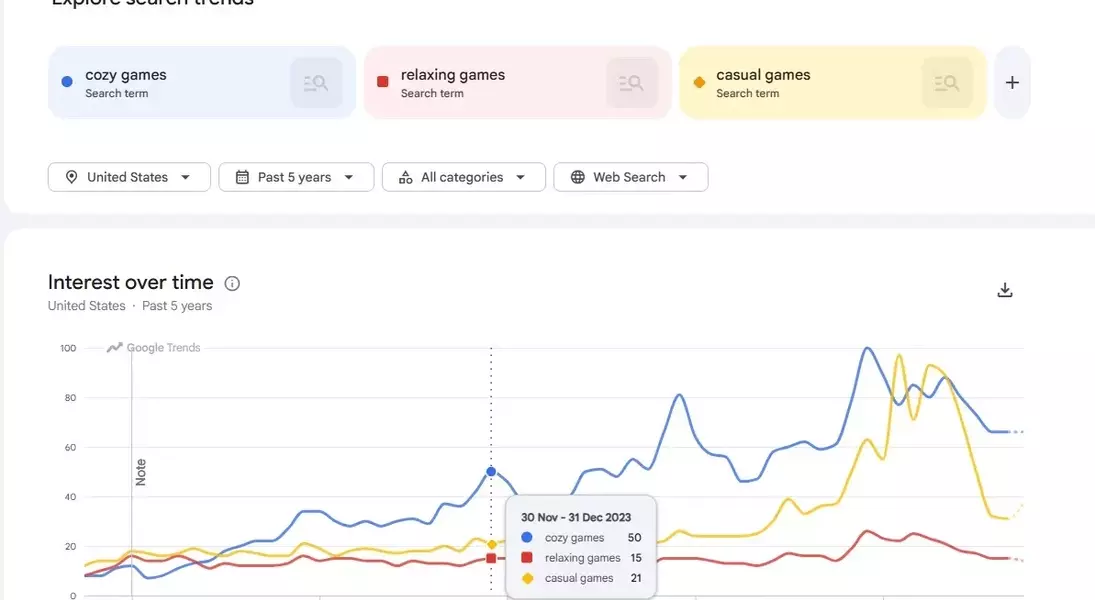1095x600 pixels.
Task: Expand the Past 5 years time range dropdown
Action: click(x=296, y=177)
